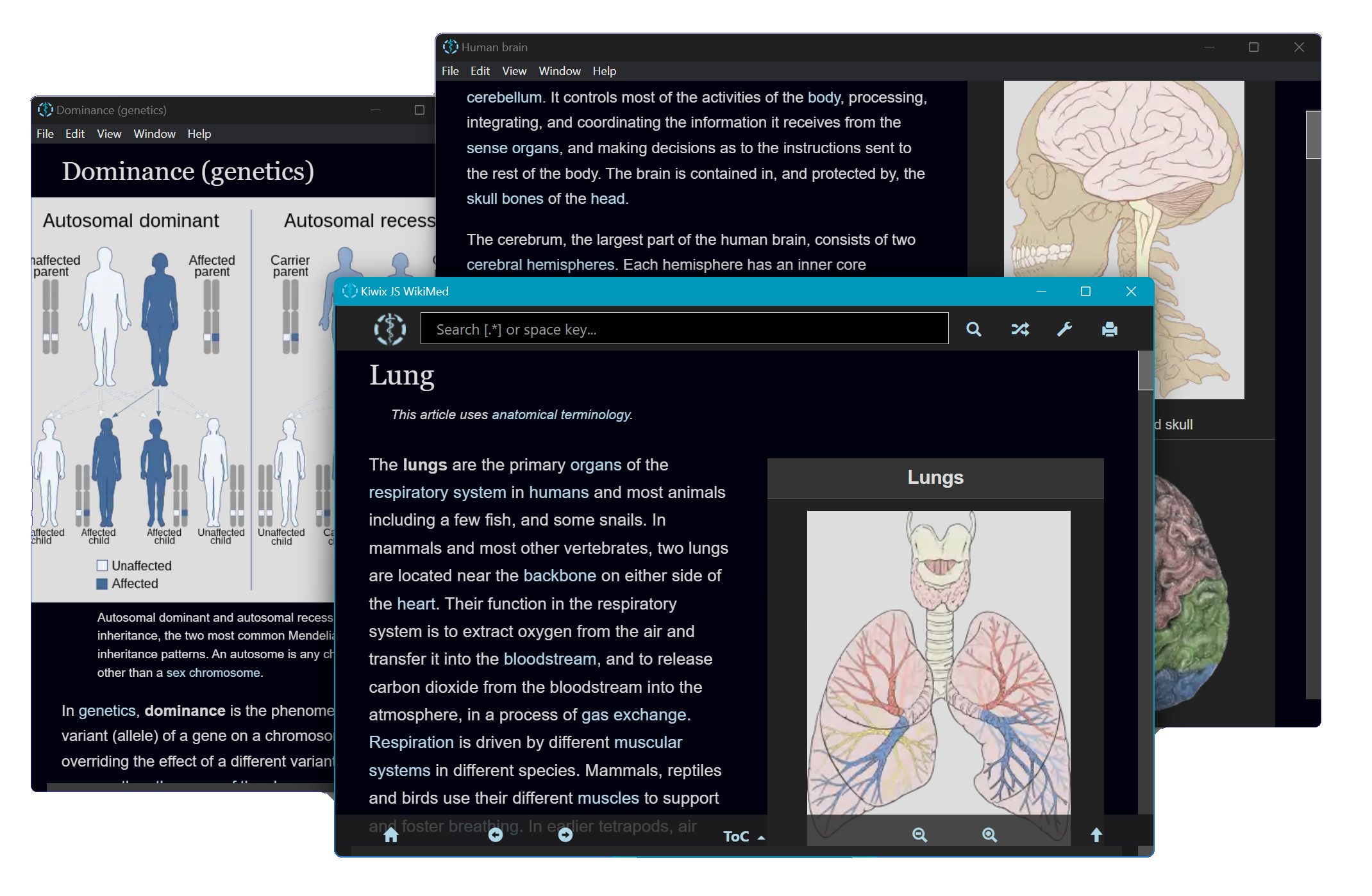Minimize the Dominance (genetics) window
1372x896 pixels.
pyautogui.click(x=375, y=110)
